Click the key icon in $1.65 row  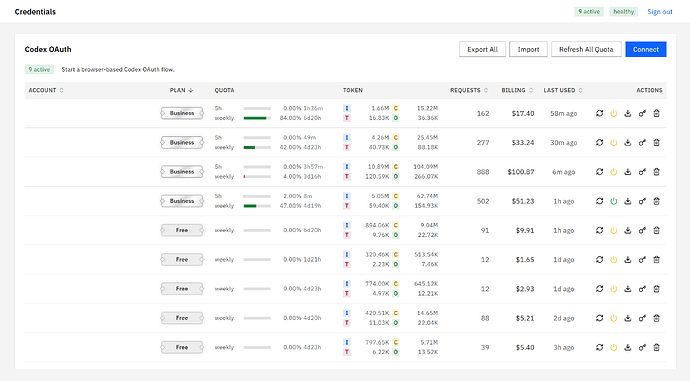click(x=642, y=260)
